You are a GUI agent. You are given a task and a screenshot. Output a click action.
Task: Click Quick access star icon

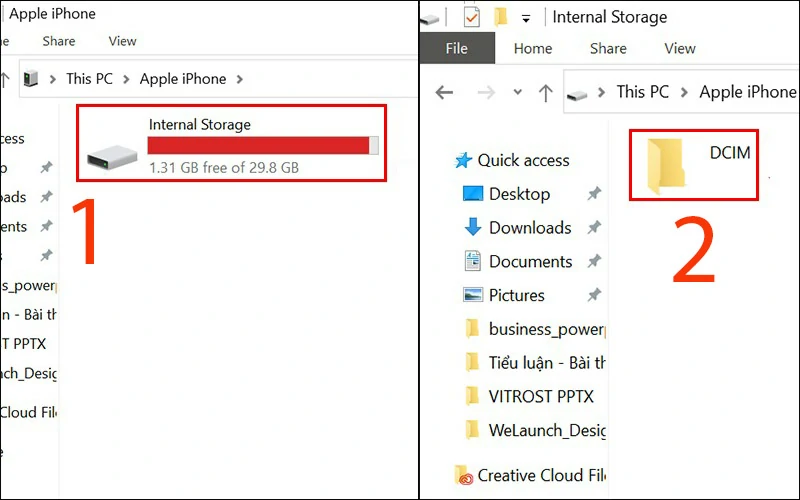pyautogui.click(x=463, y=161)
